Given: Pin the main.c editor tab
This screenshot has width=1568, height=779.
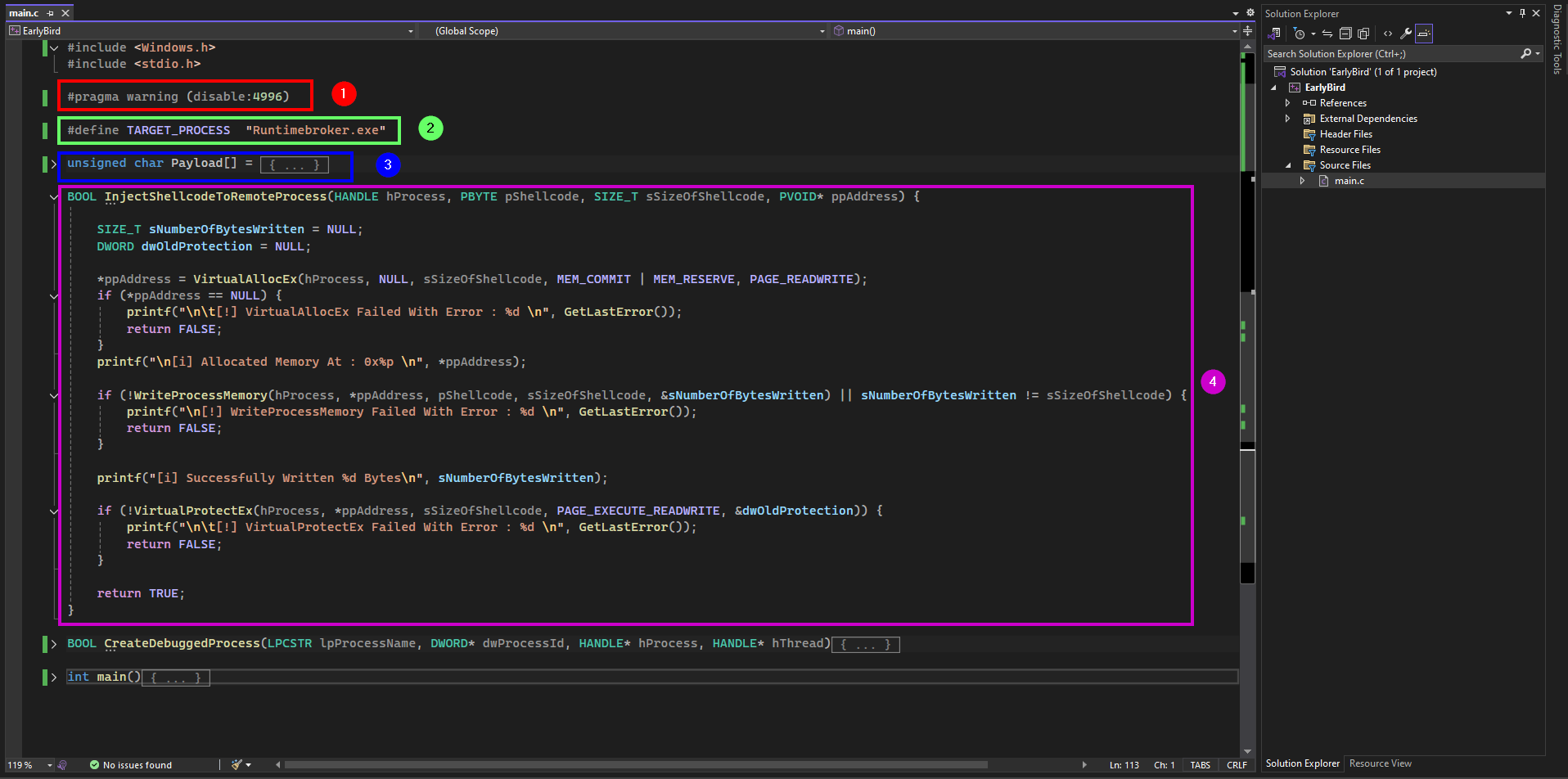Looking at the screenshot, I should (51, 13).
